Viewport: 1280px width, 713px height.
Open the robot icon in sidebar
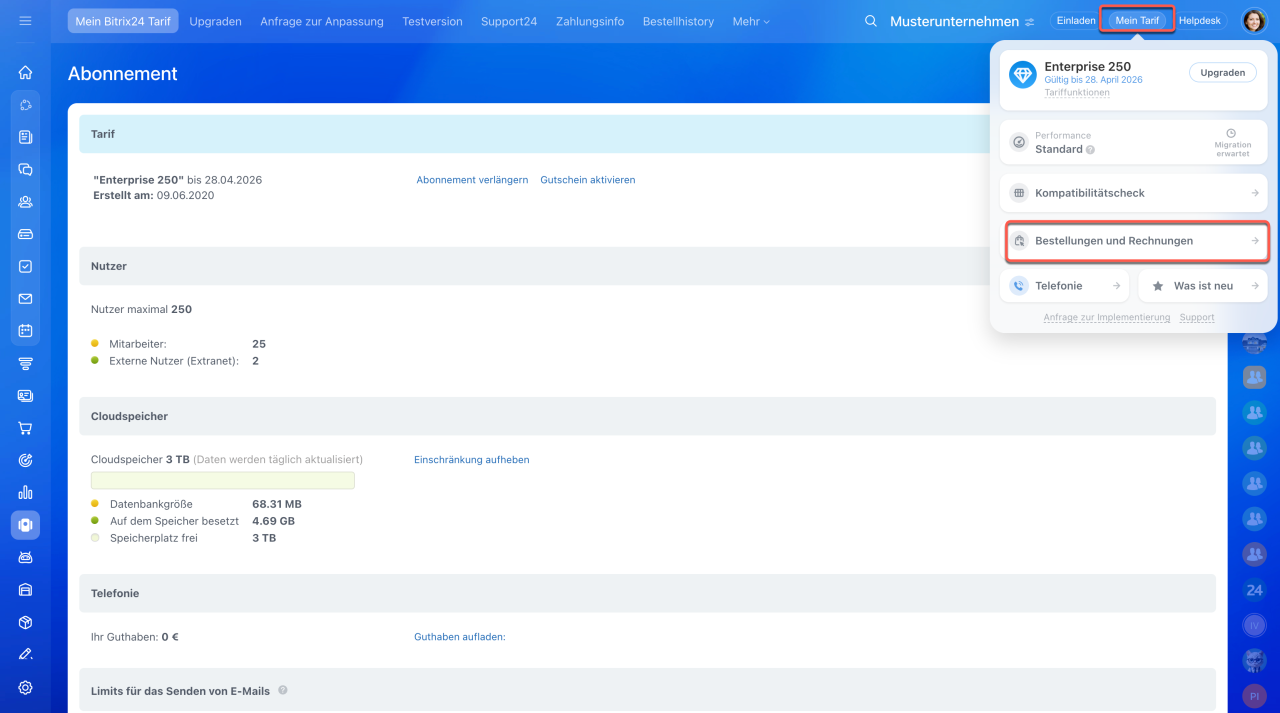tap(25, 557)
